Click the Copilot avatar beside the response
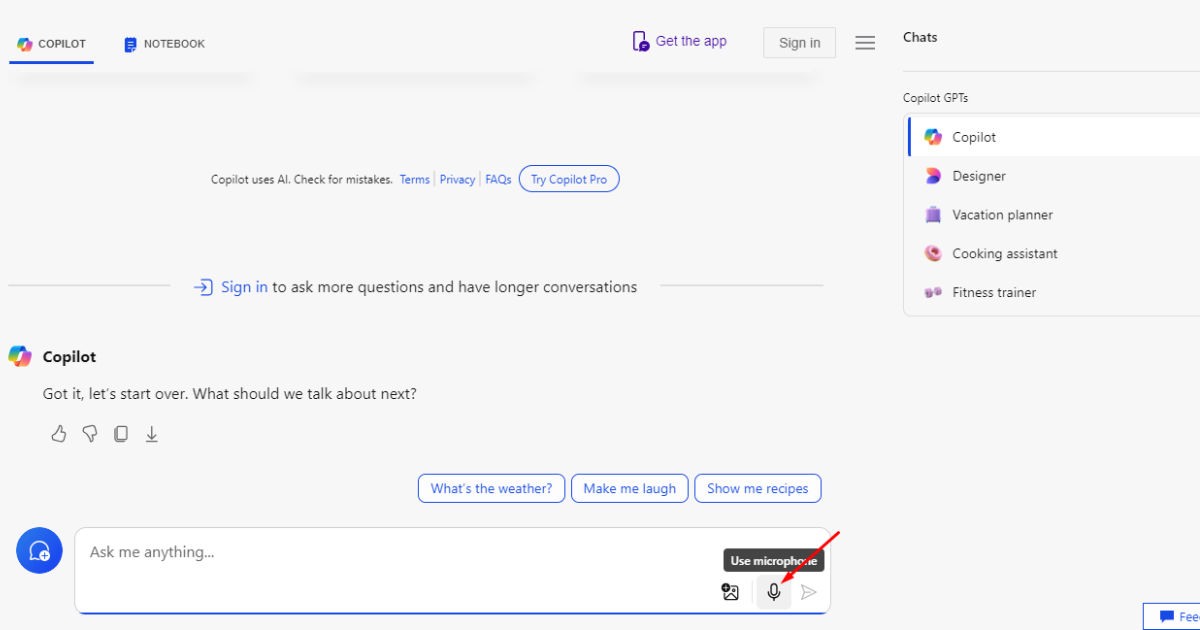This screenshot has height=630, width=1200. tap(20, 356)
